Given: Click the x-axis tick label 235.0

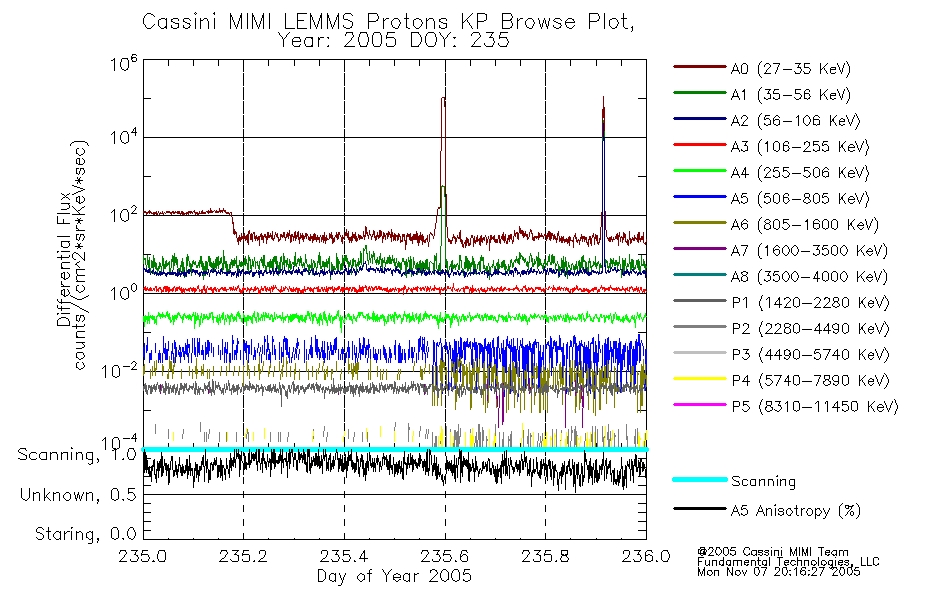Looking at the screenshot, I should pyautogui.click(x=142, y=556).
